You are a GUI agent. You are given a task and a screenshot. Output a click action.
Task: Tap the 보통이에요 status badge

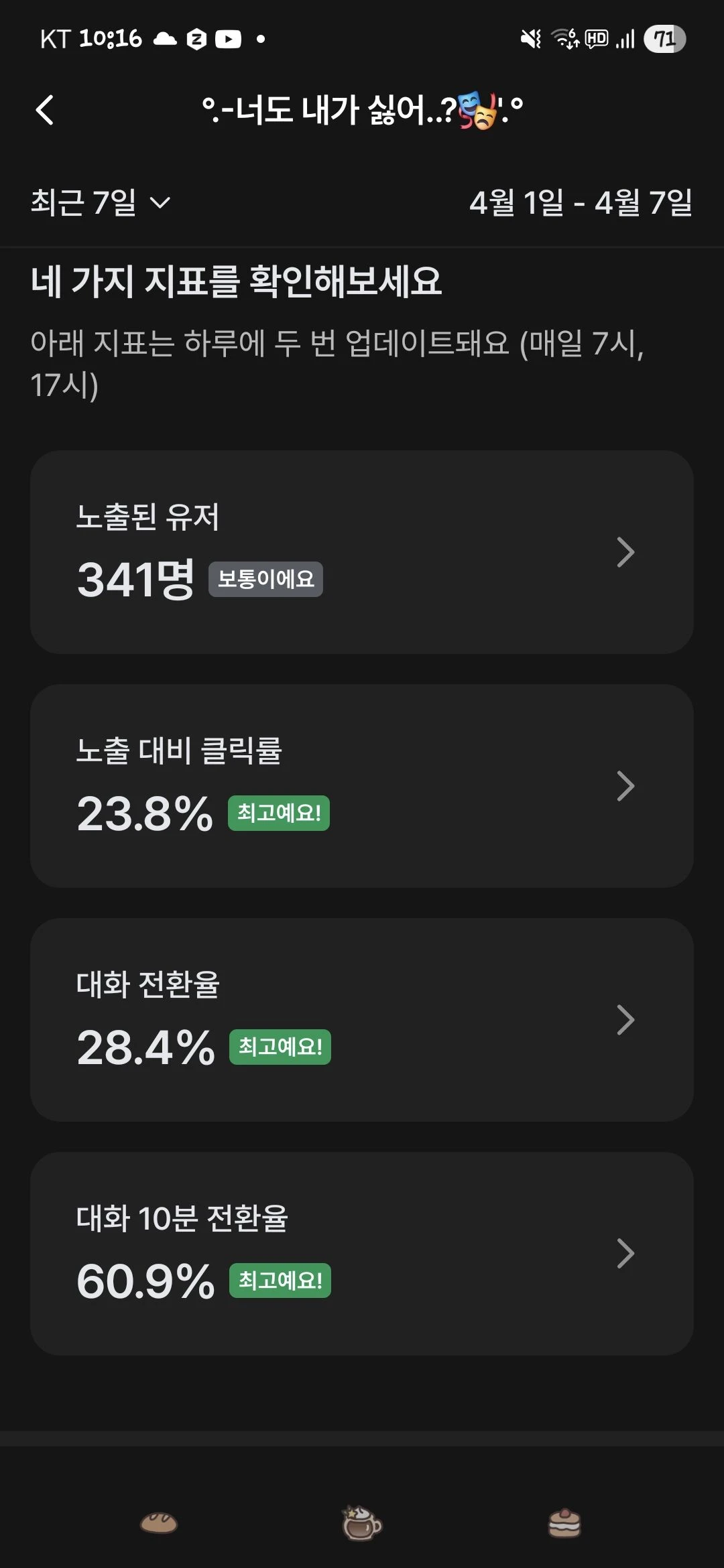click(265, 579)
